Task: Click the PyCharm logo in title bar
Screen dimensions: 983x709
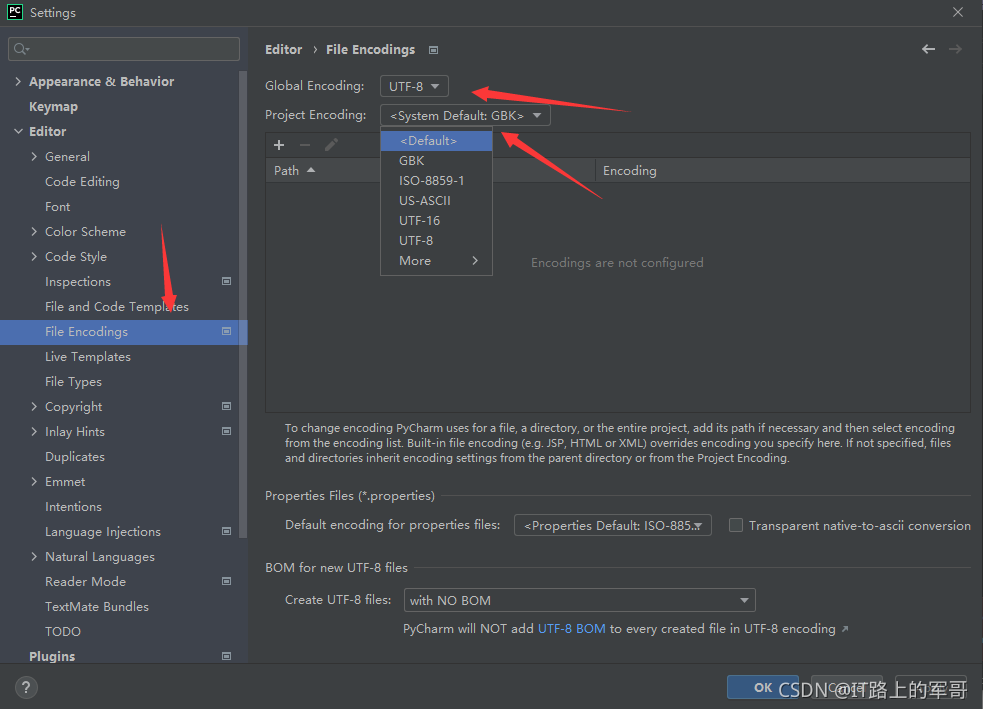Action: [x=14, y=12]
